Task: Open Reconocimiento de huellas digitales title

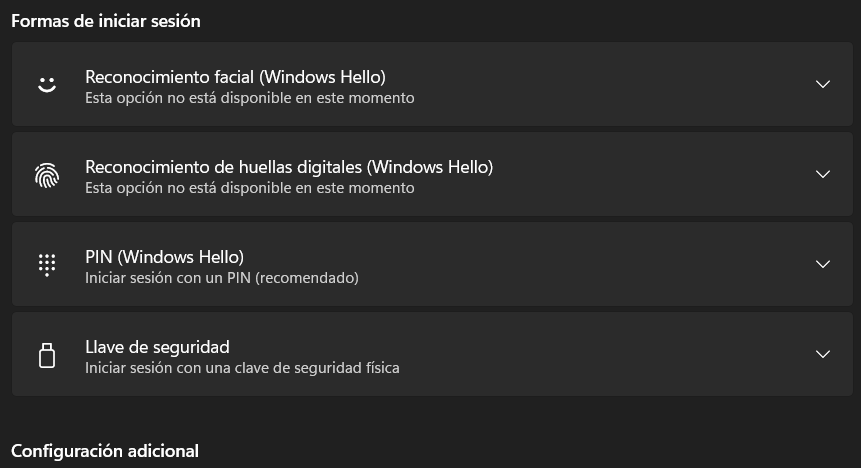Action: click(289, 167)
